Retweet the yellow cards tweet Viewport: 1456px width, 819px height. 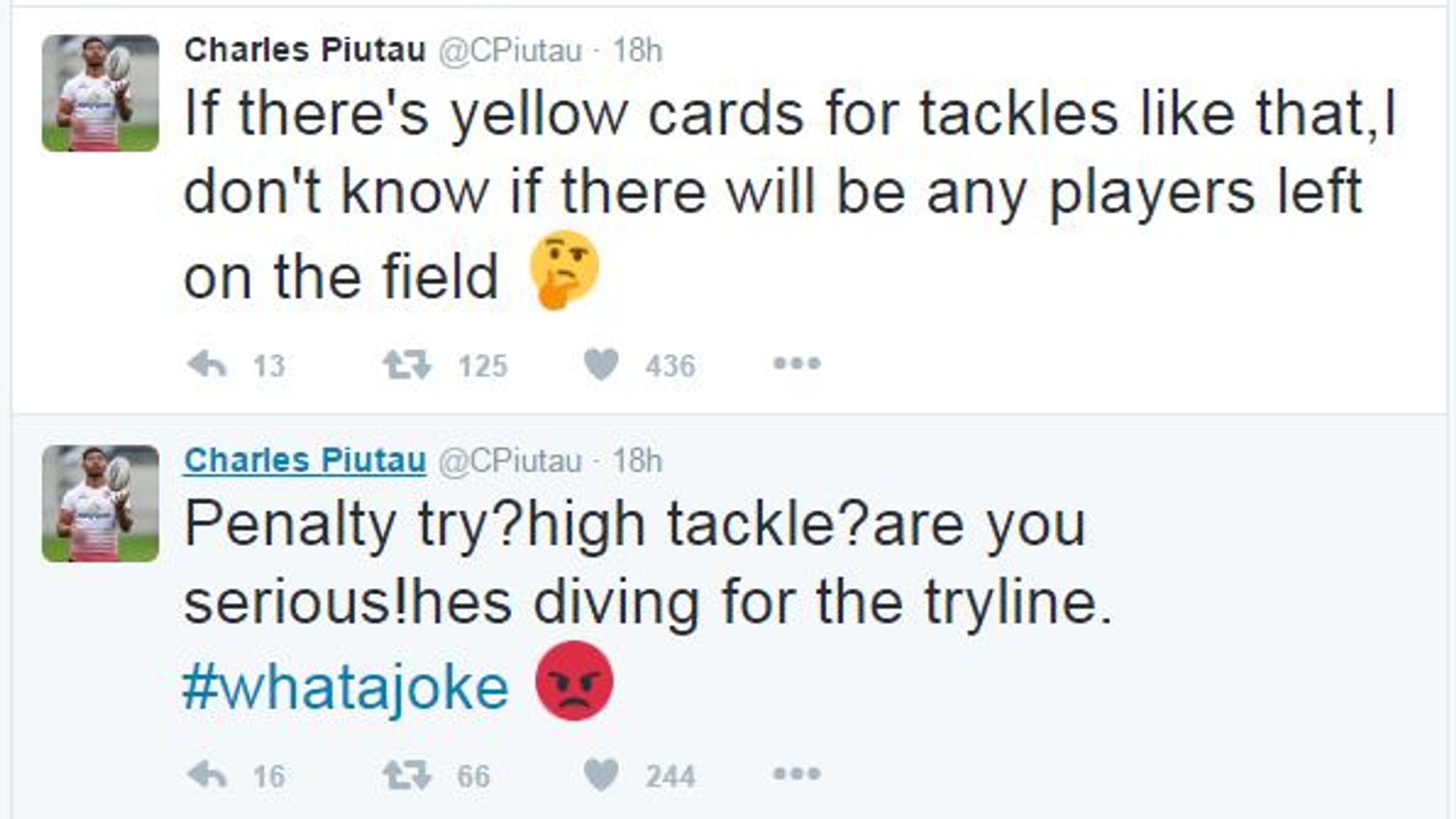pyautogui.click(x=407, y=365)
